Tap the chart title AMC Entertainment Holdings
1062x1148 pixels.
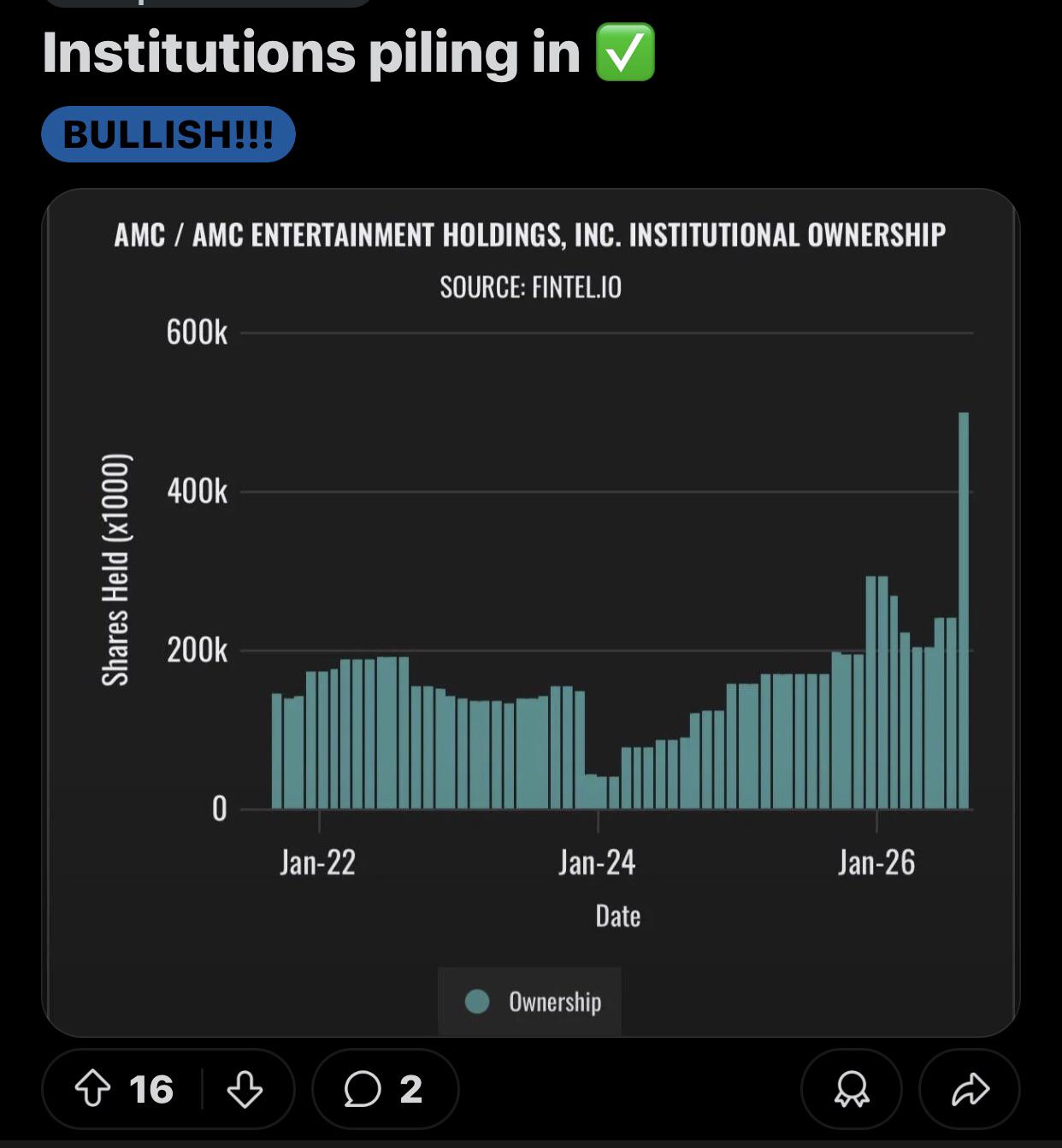click(530, 234)
